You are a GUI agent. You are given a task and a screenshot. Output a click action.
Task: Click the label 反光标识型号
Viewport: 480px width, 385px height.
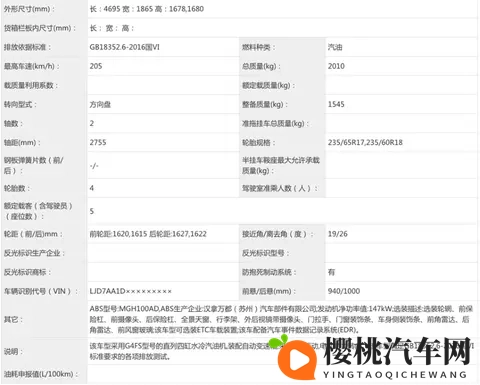[265, 253]
